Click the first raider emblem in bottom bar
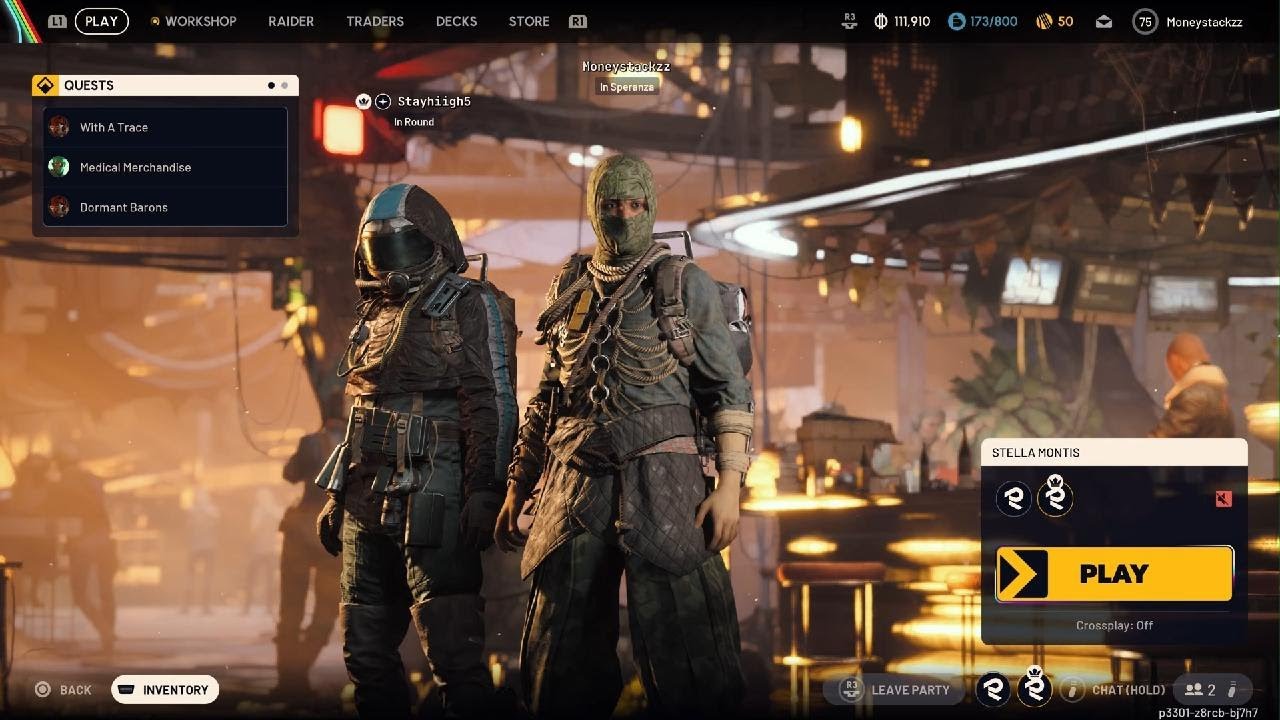Screen dimensions: 1280x720 click(993, 688)
